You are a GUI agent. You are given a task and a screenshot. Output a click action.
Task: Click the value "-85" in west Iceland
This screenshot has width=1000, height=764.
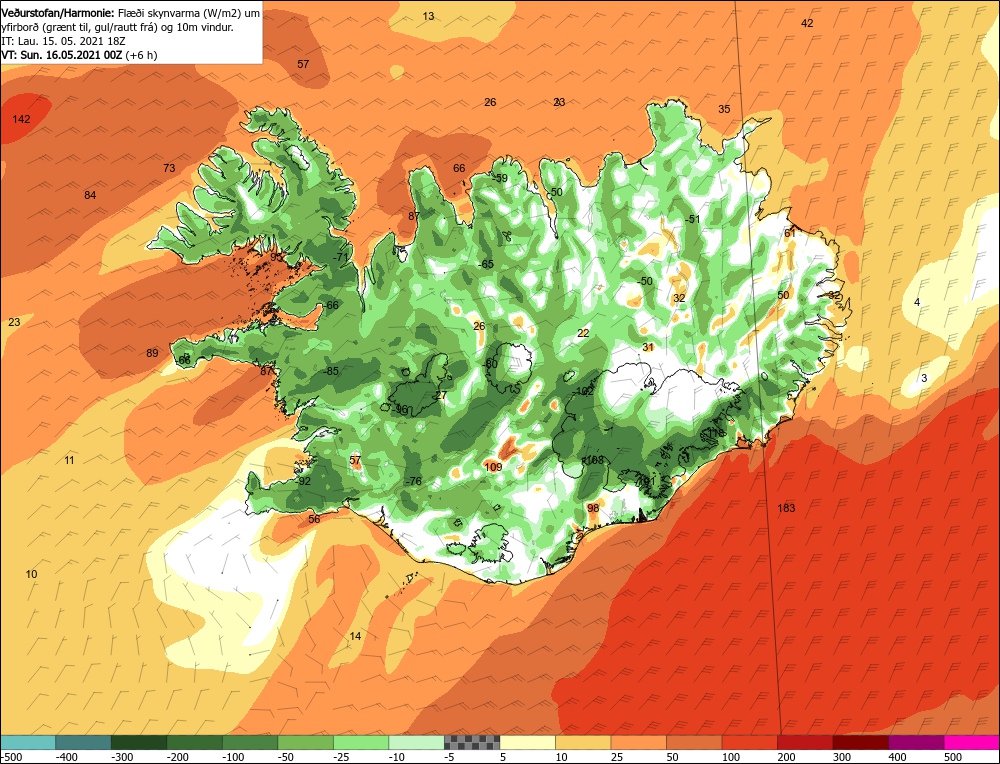[330, 371]
